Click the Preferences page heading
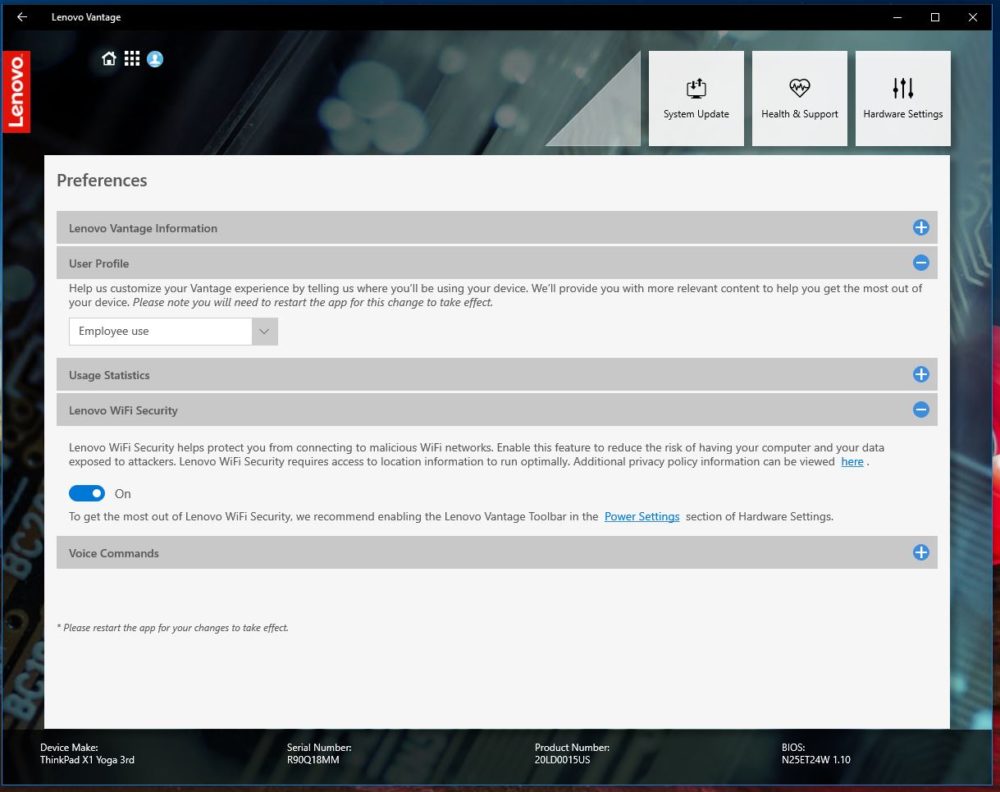The width and height of the screenshot is (1000, 792). 102,180
